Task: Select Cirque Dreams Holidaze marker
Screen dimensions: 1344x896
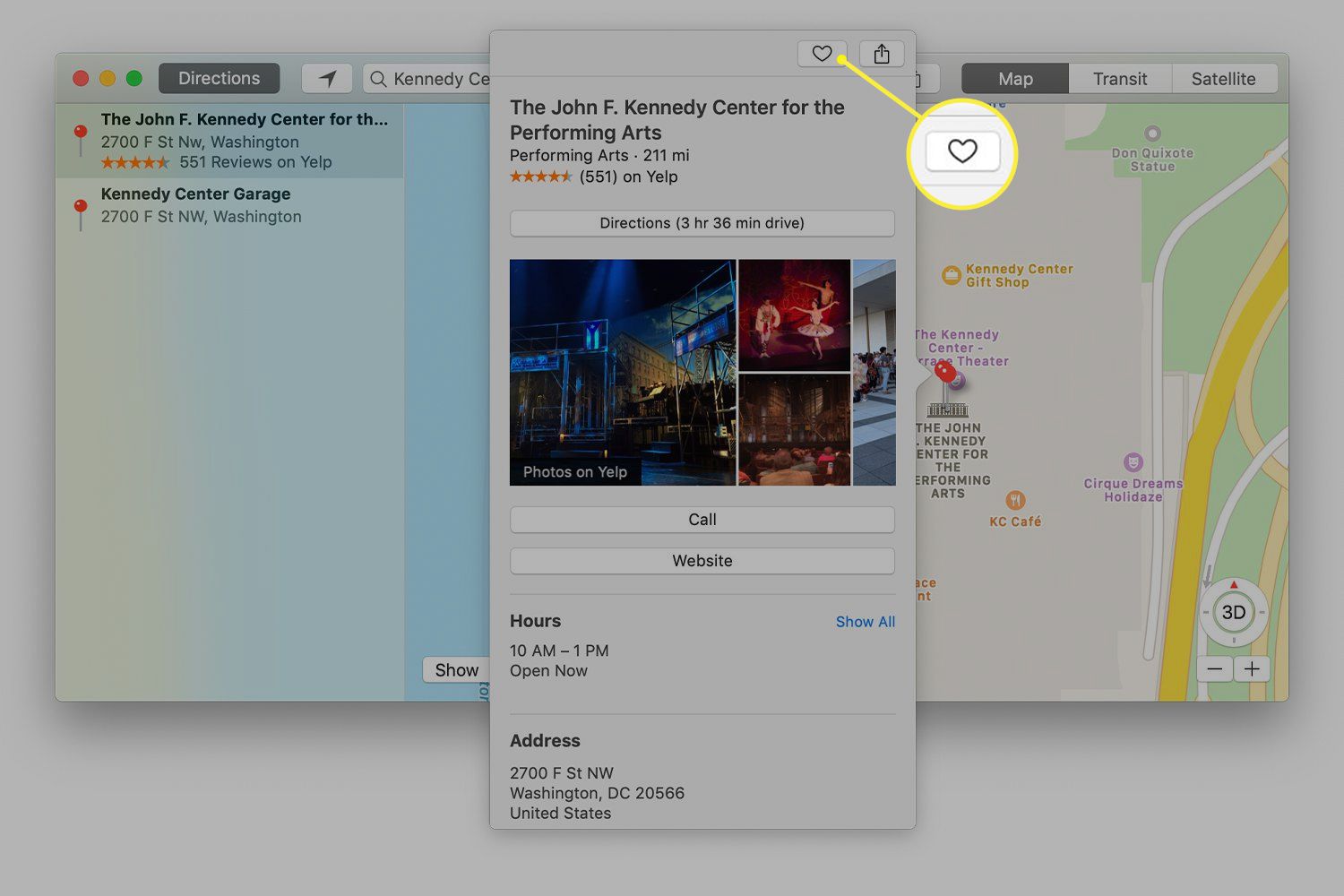Action: click(x=1133, y=462)
